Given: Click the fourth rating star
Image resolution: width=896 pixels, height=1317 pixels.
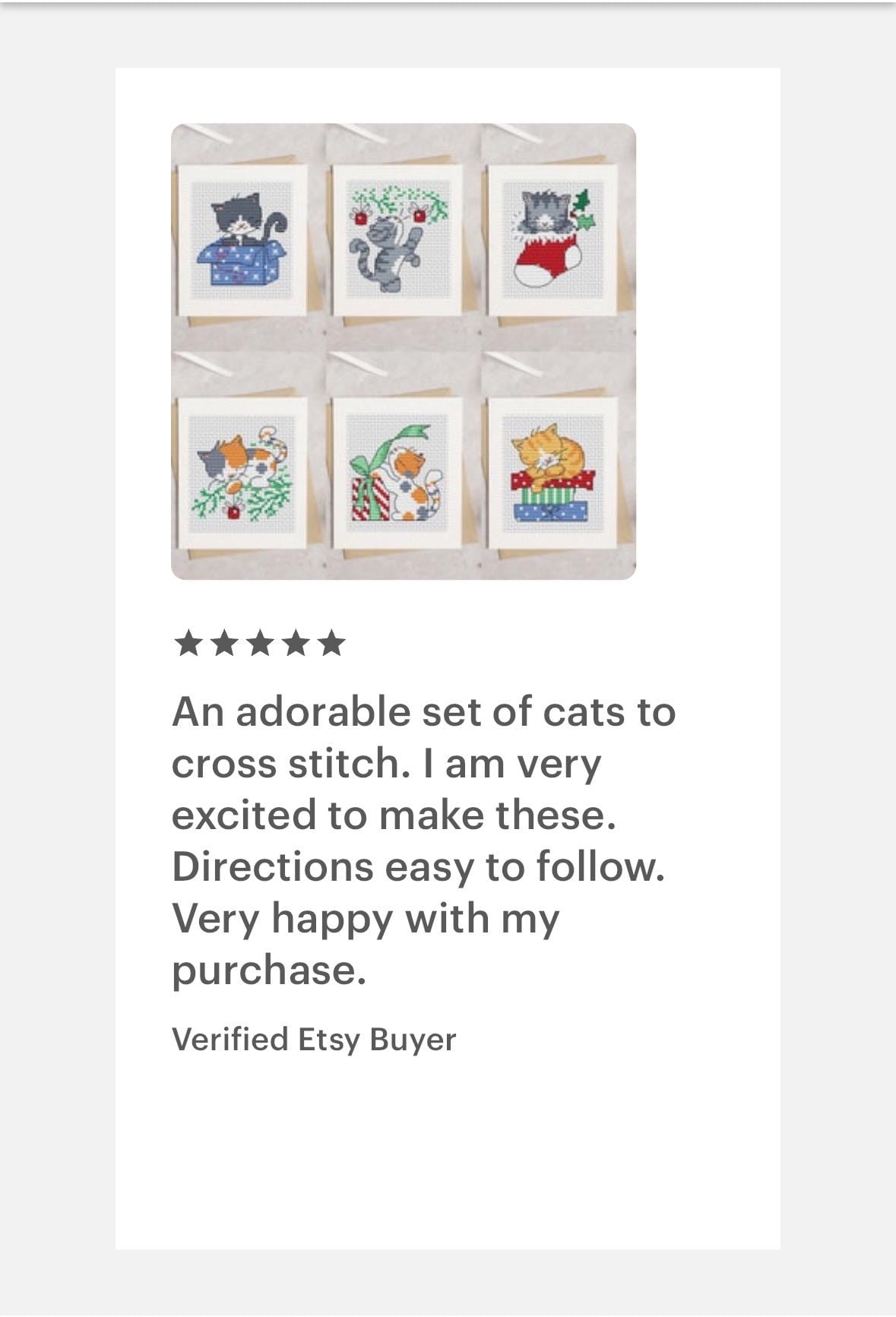Looking at the screenshot, I should coord(296,644).
